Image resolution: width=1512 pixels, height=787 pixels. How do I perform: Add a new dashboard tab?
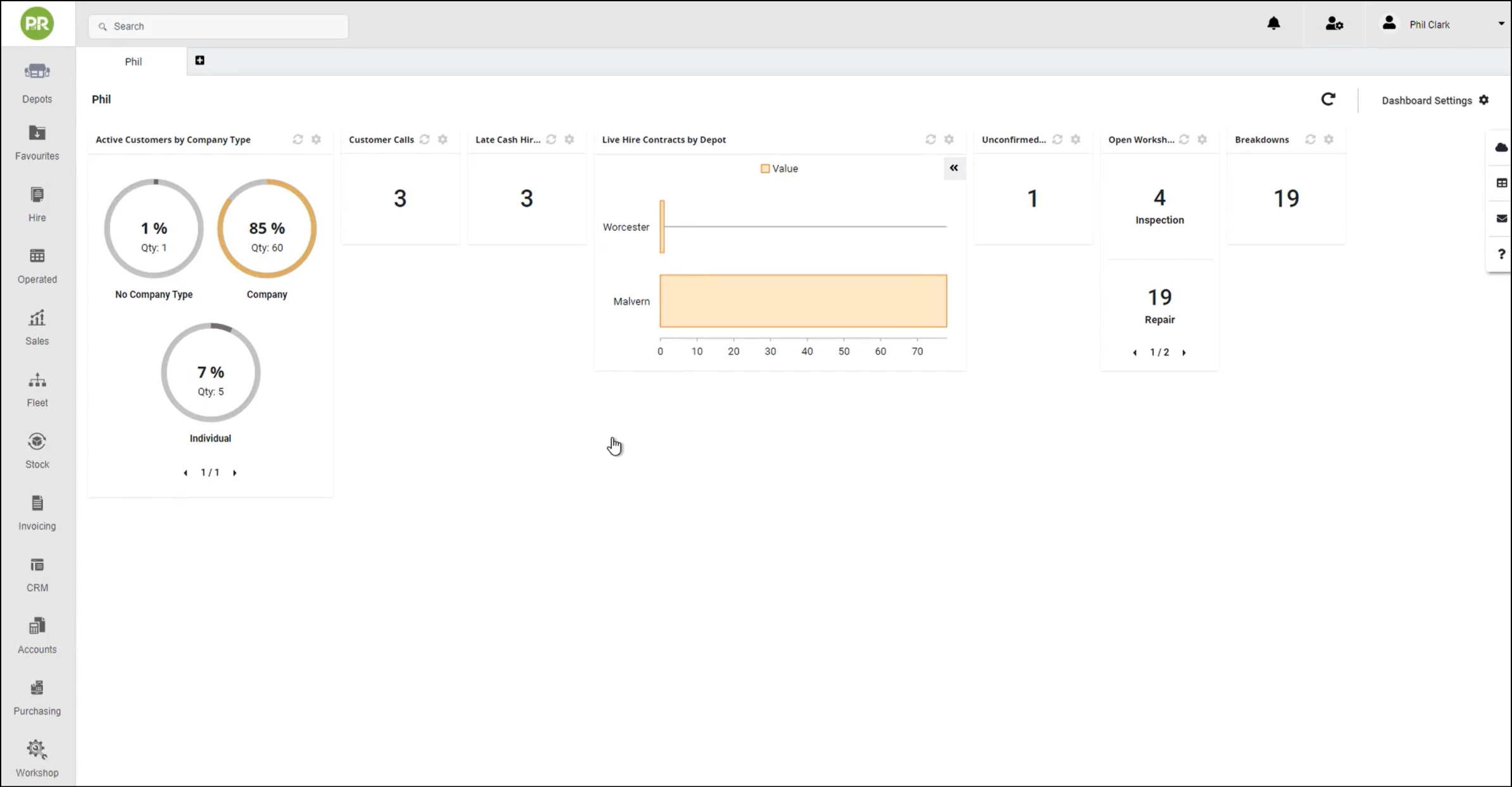pyautogui.click(x=199, y=60)
